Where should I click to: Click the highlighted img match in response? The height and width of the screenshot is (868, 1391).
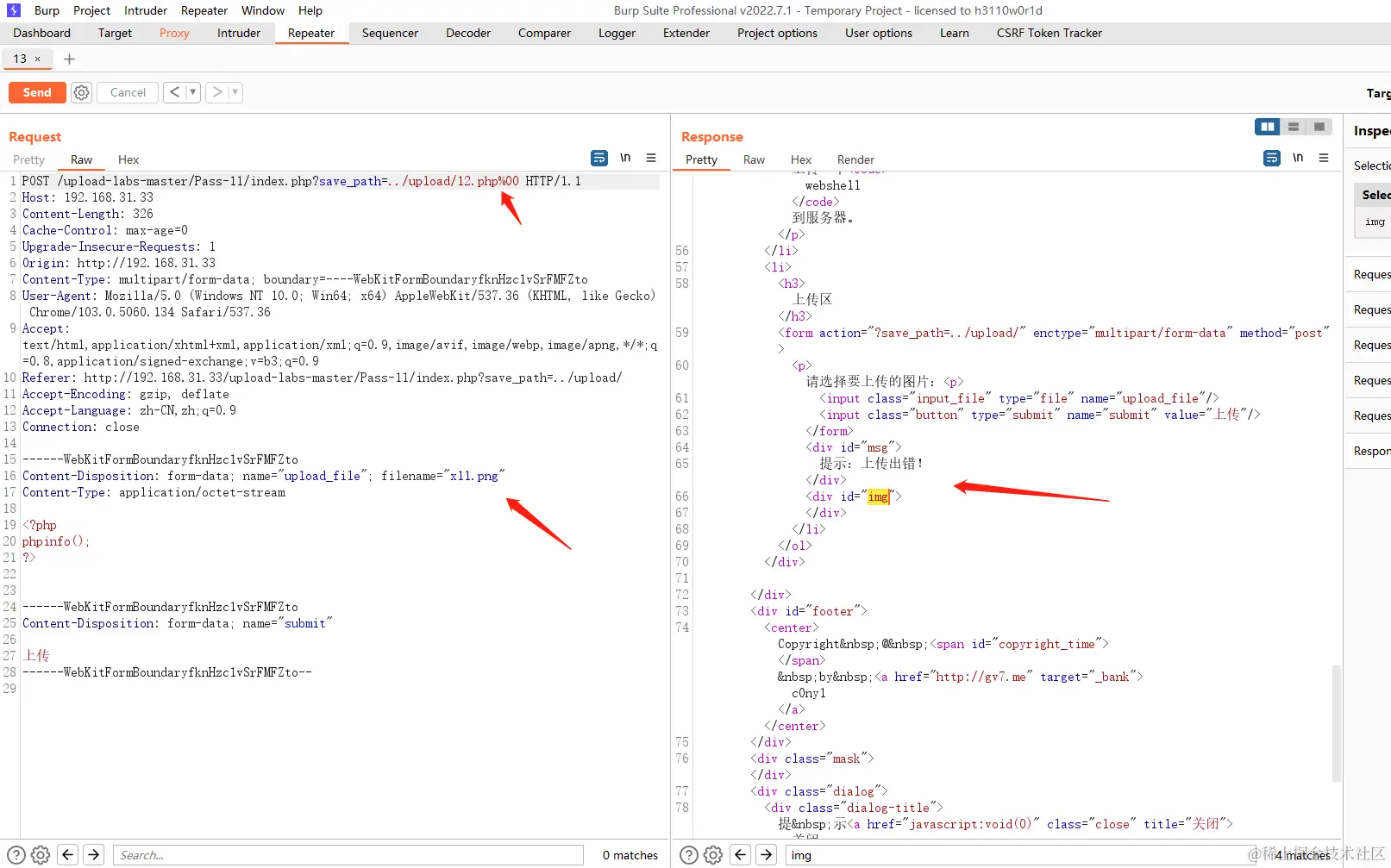[x=878, y=496]
